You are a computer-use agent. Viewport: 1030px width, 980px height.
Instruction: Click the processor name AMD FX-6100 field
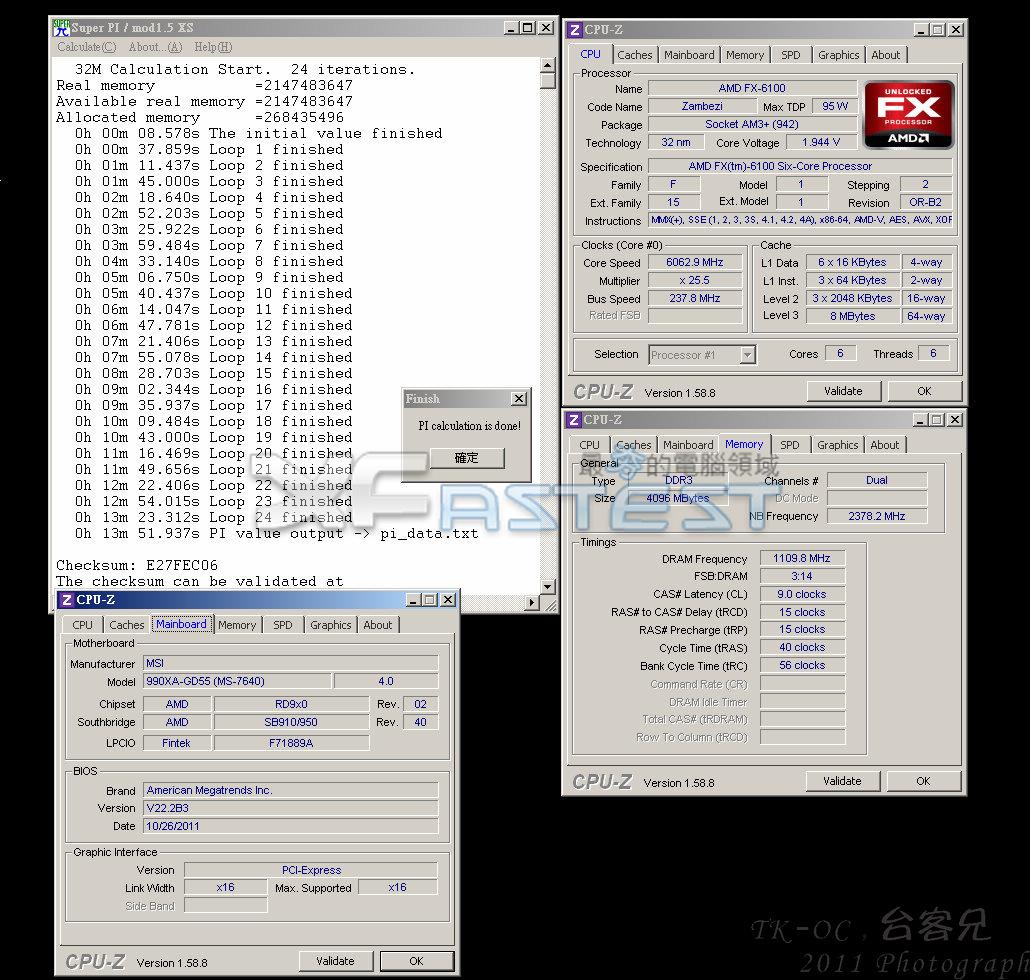click(752, 88)
